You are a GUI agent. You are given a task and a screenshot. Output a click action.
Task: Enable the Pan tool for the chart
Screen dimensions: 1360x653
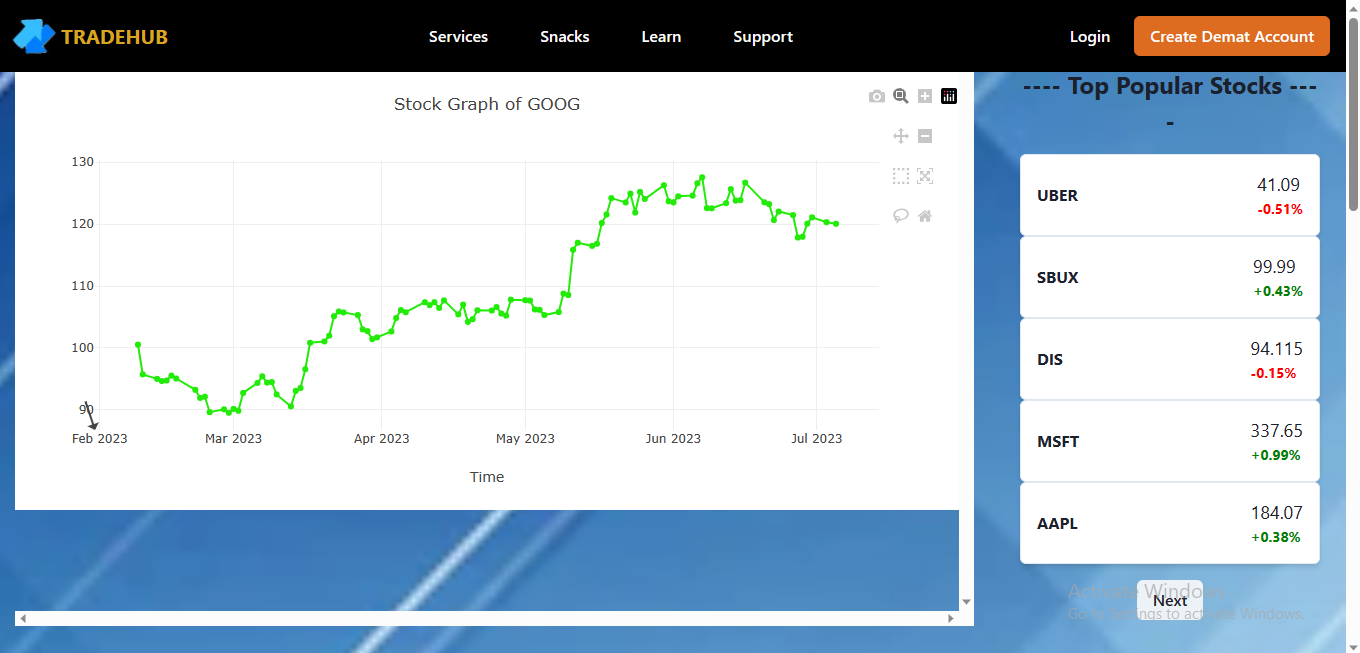[901, 135]
